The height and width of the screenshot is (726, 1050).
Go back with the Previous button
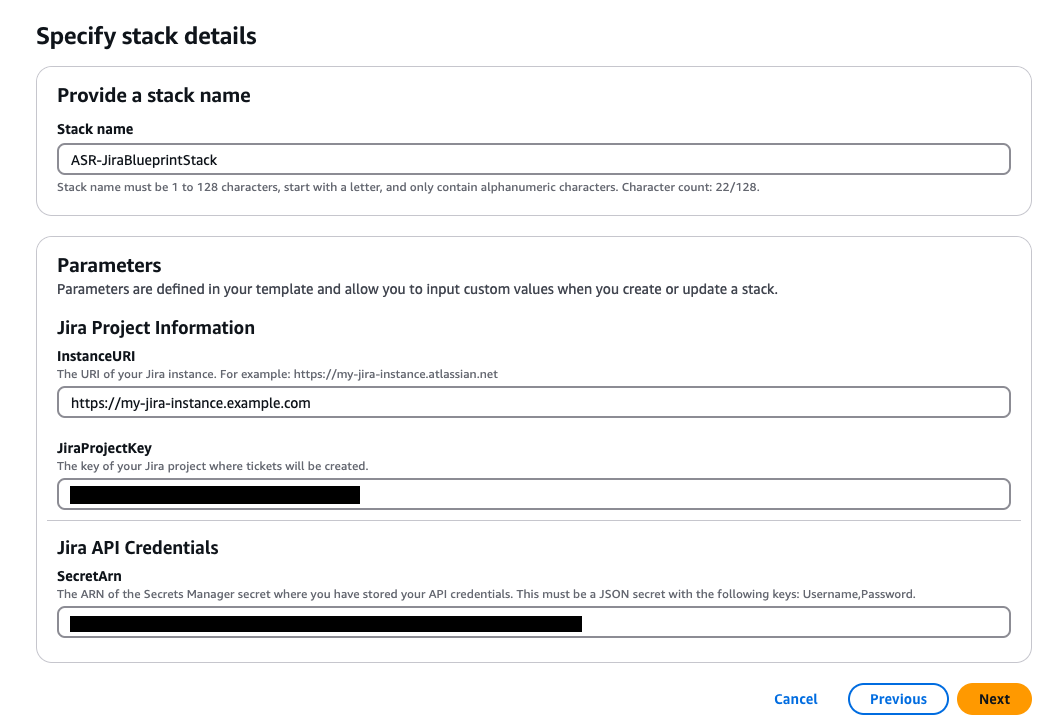pos(898,699)
